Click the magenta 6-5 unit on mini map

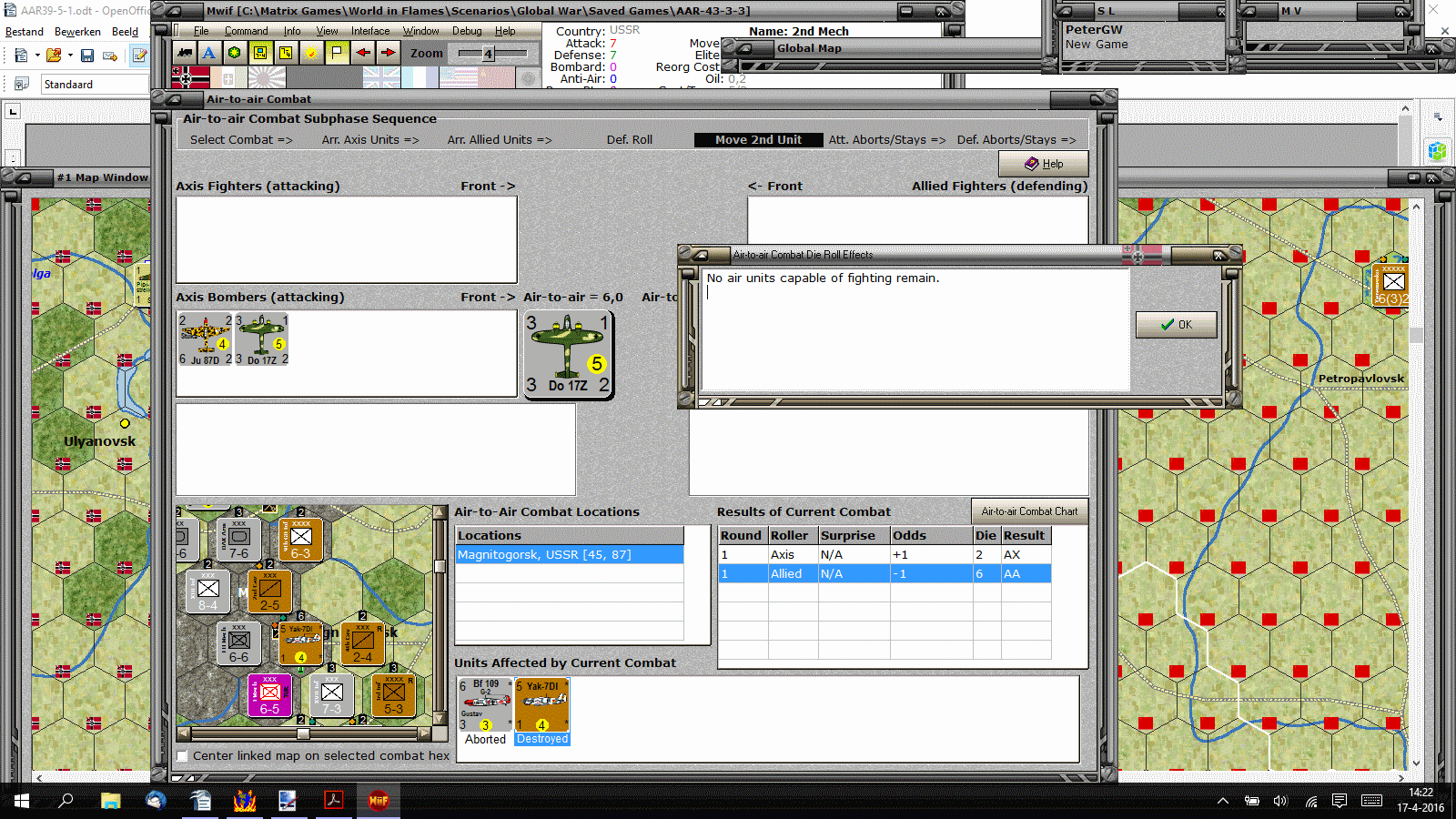click(269, 695)
